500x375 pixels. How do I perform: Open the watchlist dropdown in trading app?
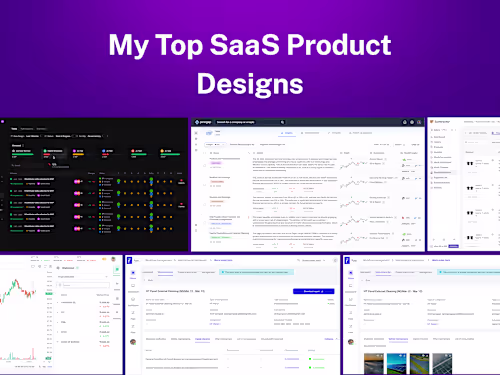tap(82, 277)
